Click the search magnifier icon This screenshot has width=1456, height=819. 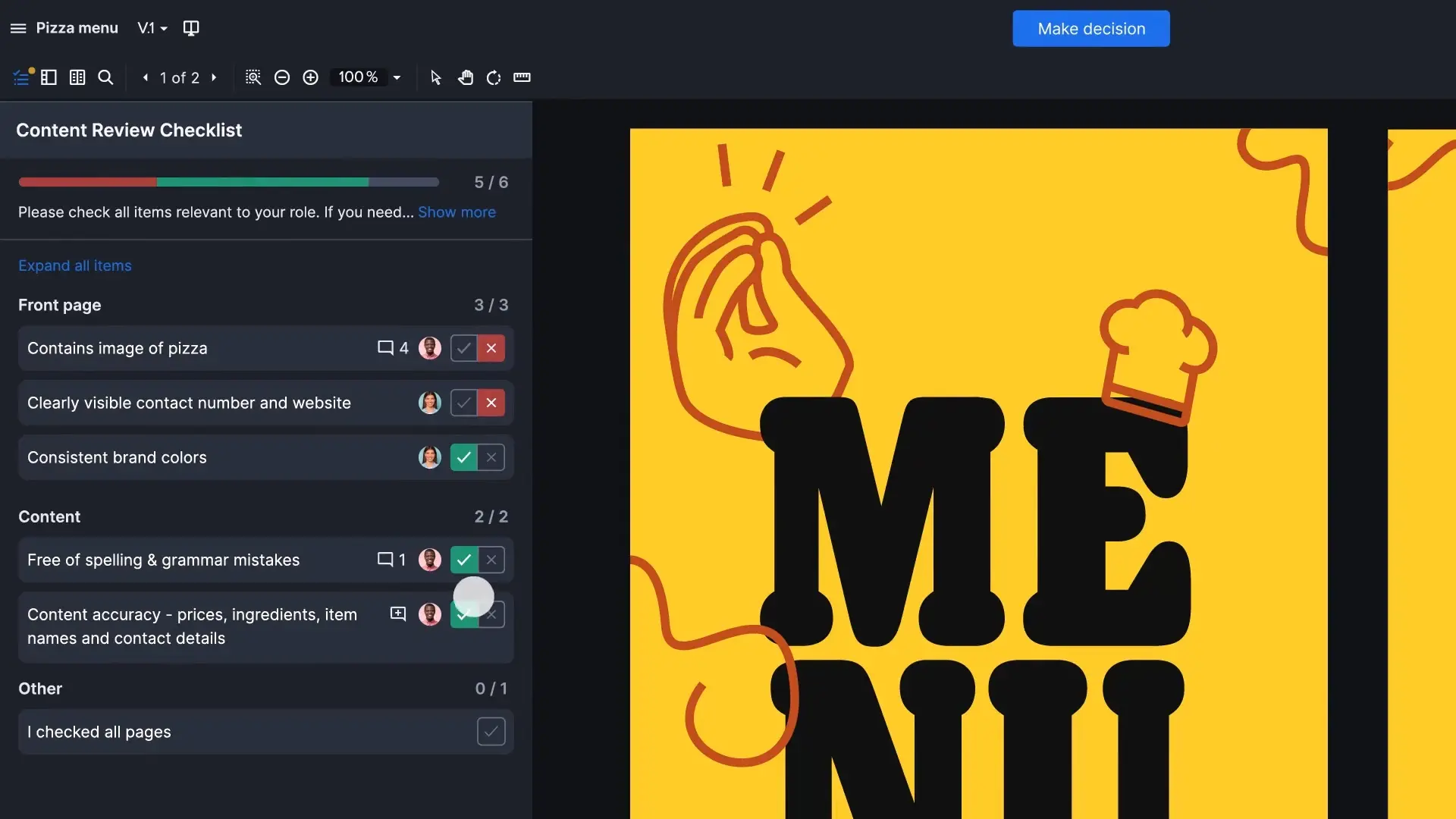point(105,77)
